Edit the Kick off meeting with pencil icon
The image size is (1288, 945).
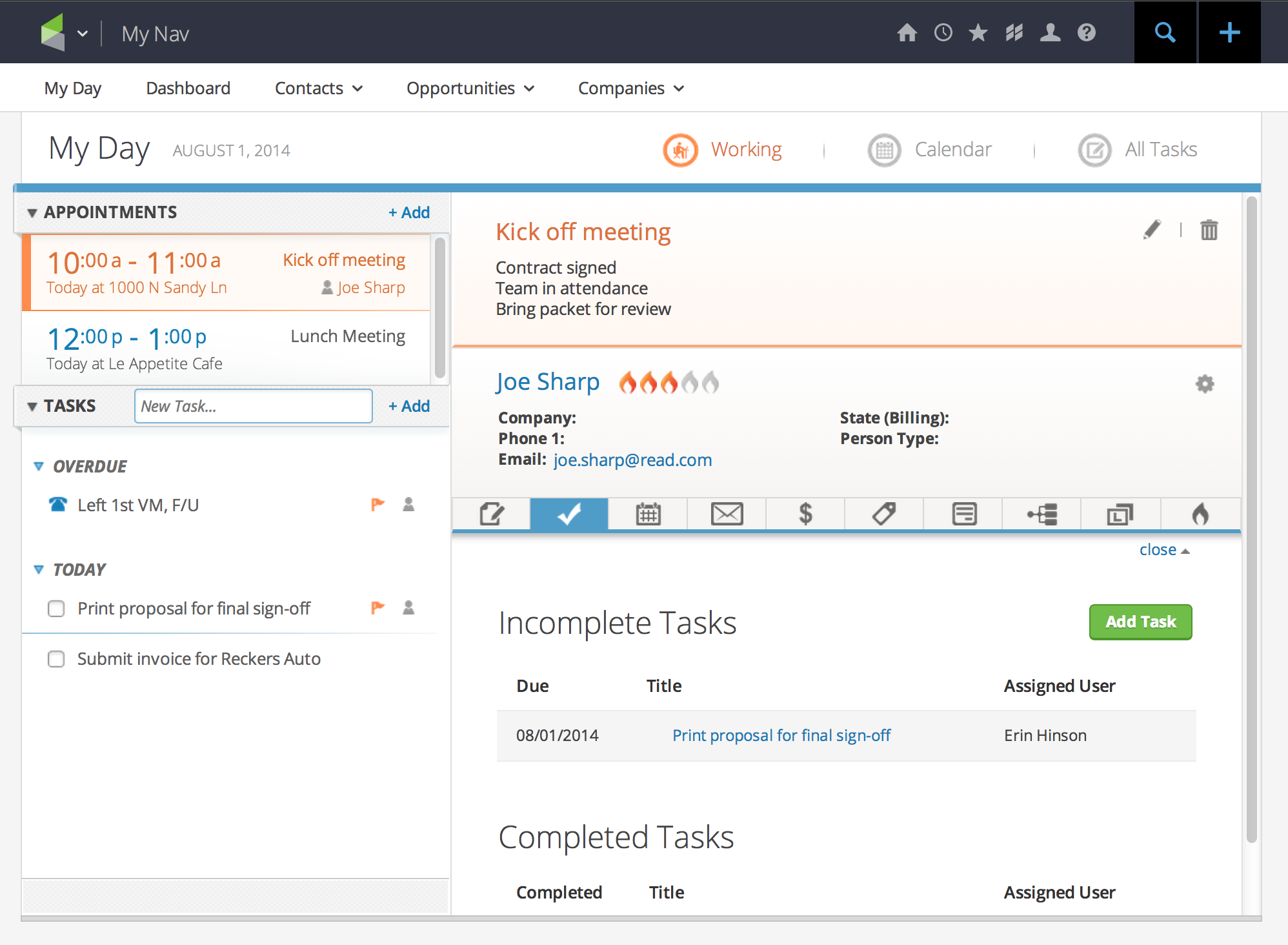(x=1152, y=229)
